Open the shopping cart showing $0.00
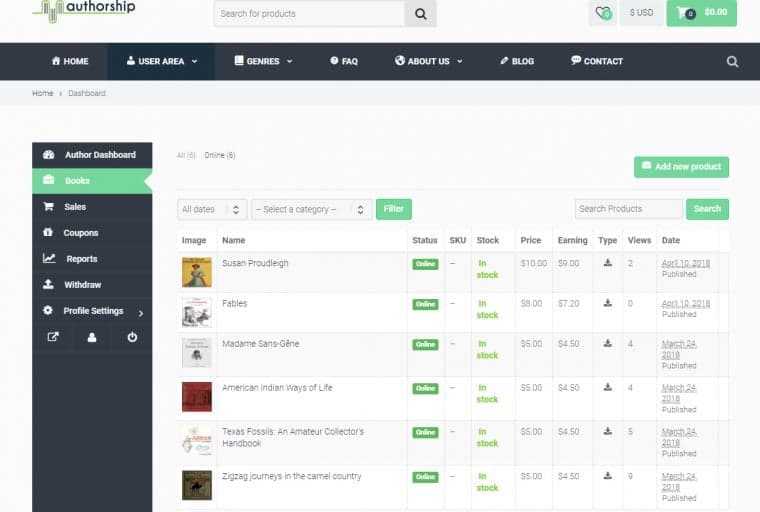Viewport: 760px width, 512px height. point(701,13)
